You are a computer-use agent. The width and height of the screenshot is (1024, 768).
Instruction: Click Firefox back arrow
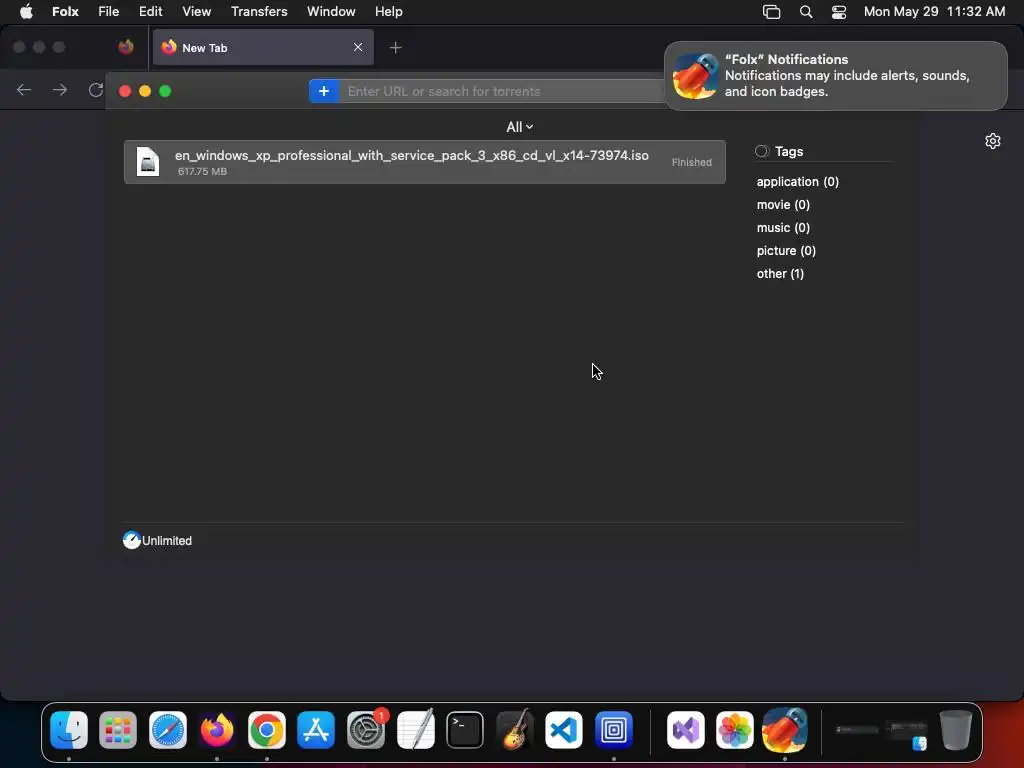[x=24, y=89]
